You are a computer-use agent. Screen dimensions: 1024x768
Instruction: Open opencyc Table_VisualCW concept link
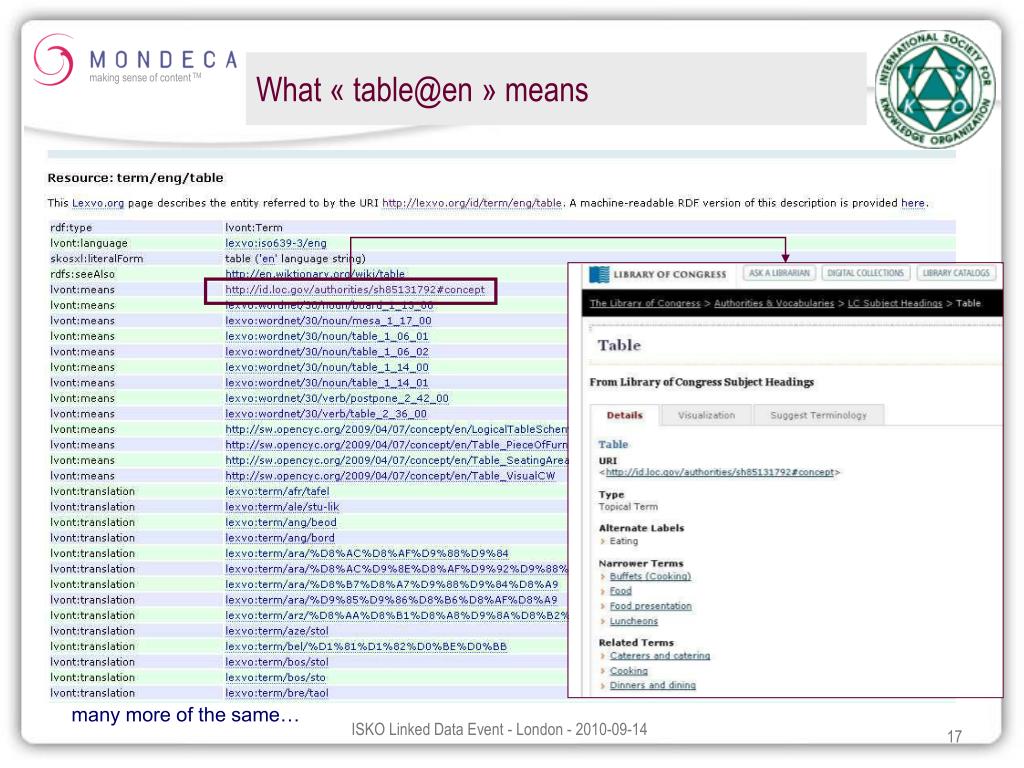390,476
